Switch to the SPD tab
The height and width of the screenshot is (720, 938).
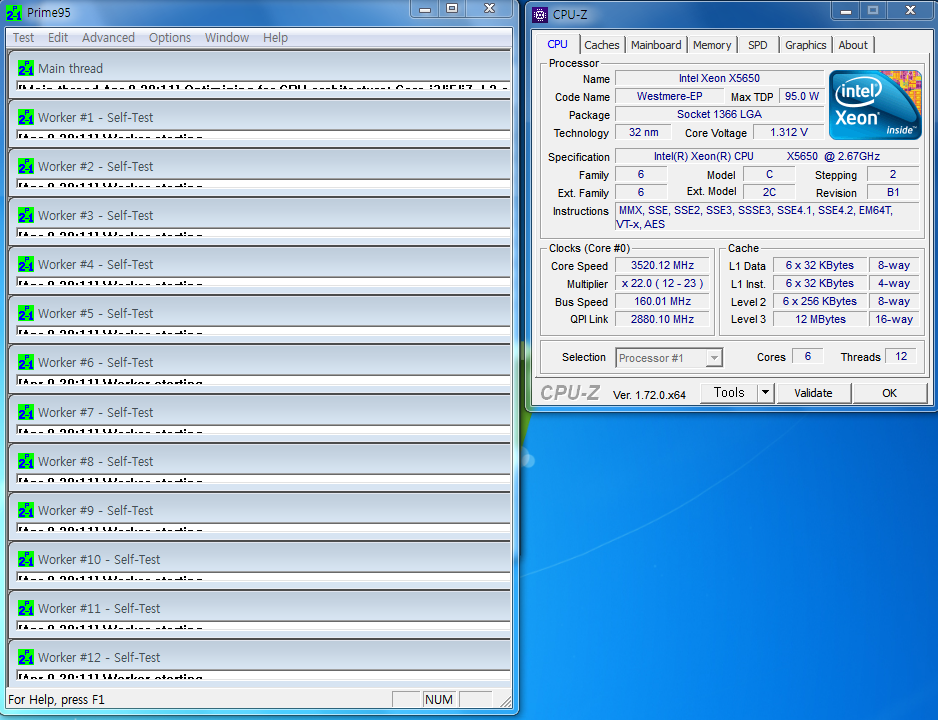(757, 45)
